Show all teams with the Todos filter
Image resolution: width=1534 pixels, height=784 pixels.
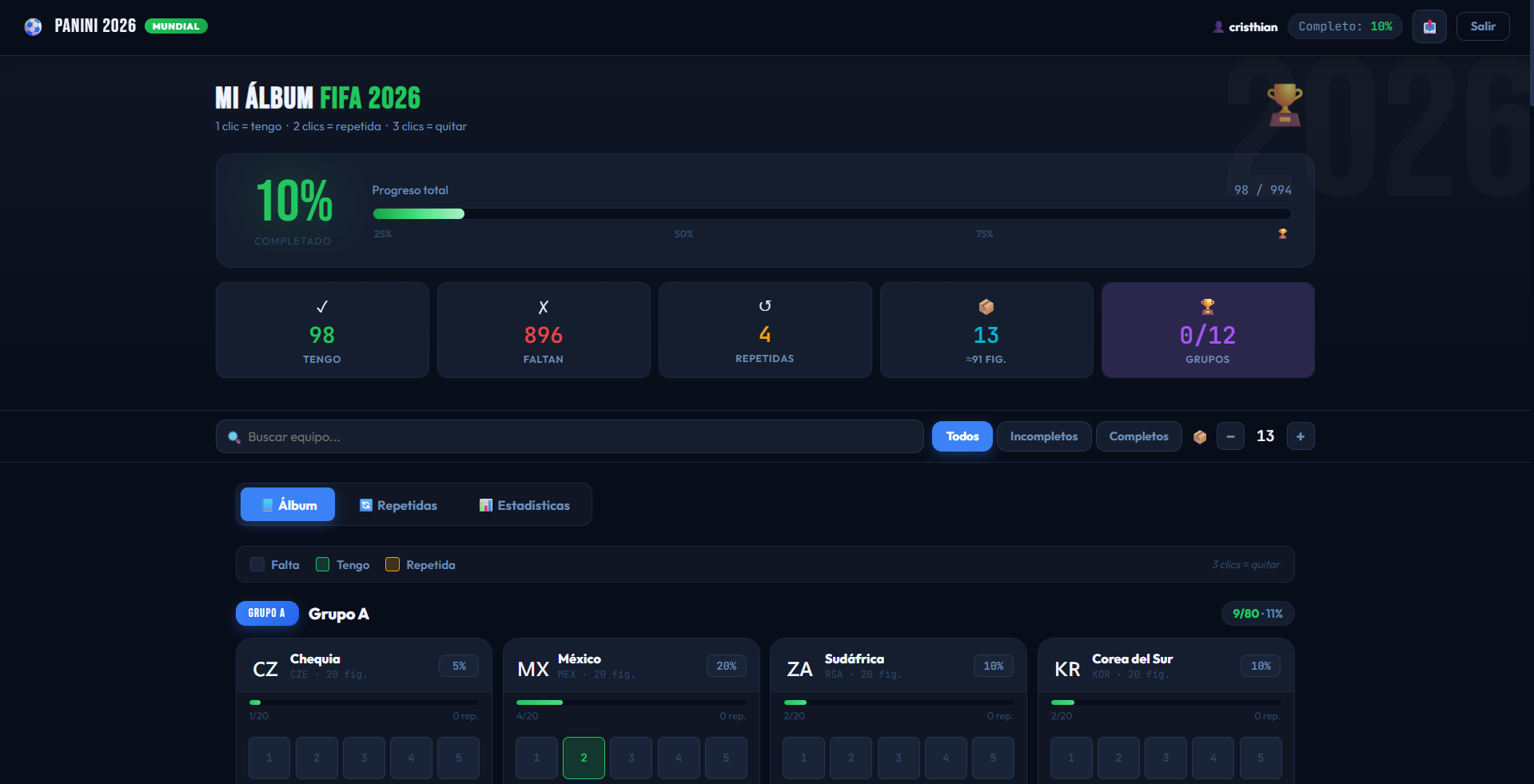pos(962,436)
